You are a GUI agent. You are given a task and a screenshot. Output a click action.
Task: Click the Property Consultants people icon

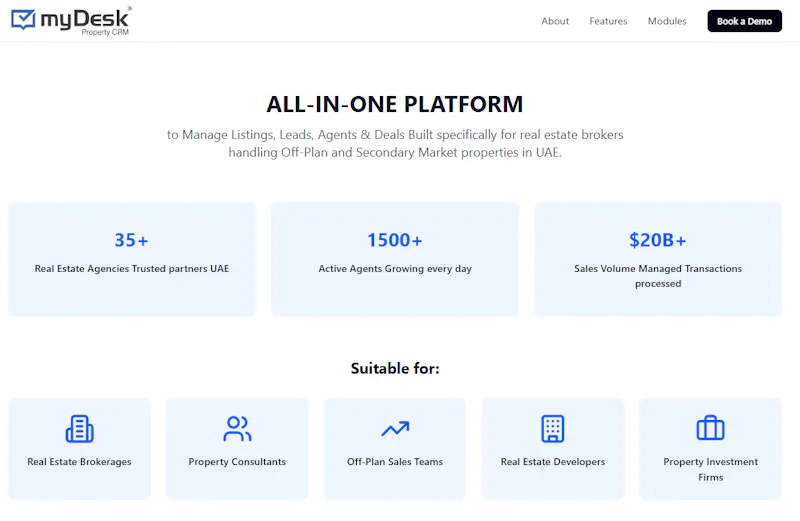[x=237, y=428]
